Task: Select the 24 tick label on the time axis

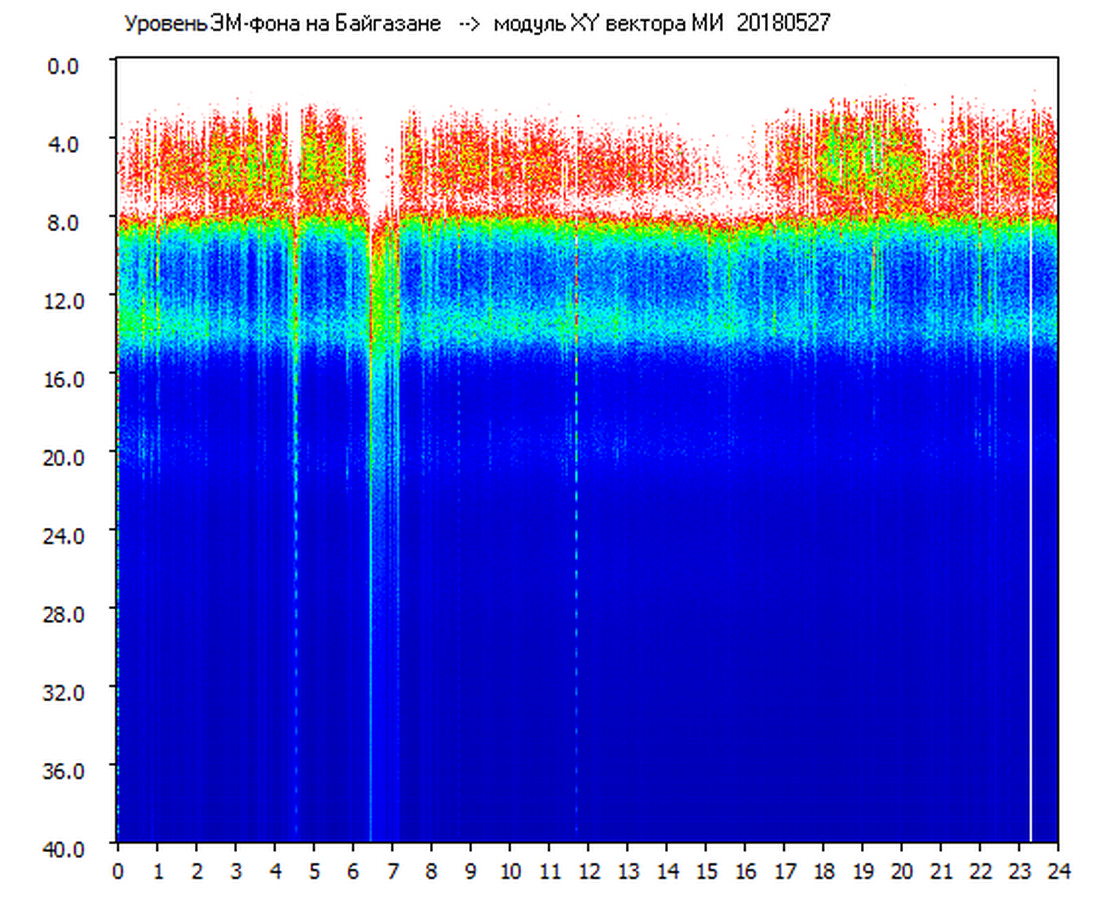Action: point(1058,871)
